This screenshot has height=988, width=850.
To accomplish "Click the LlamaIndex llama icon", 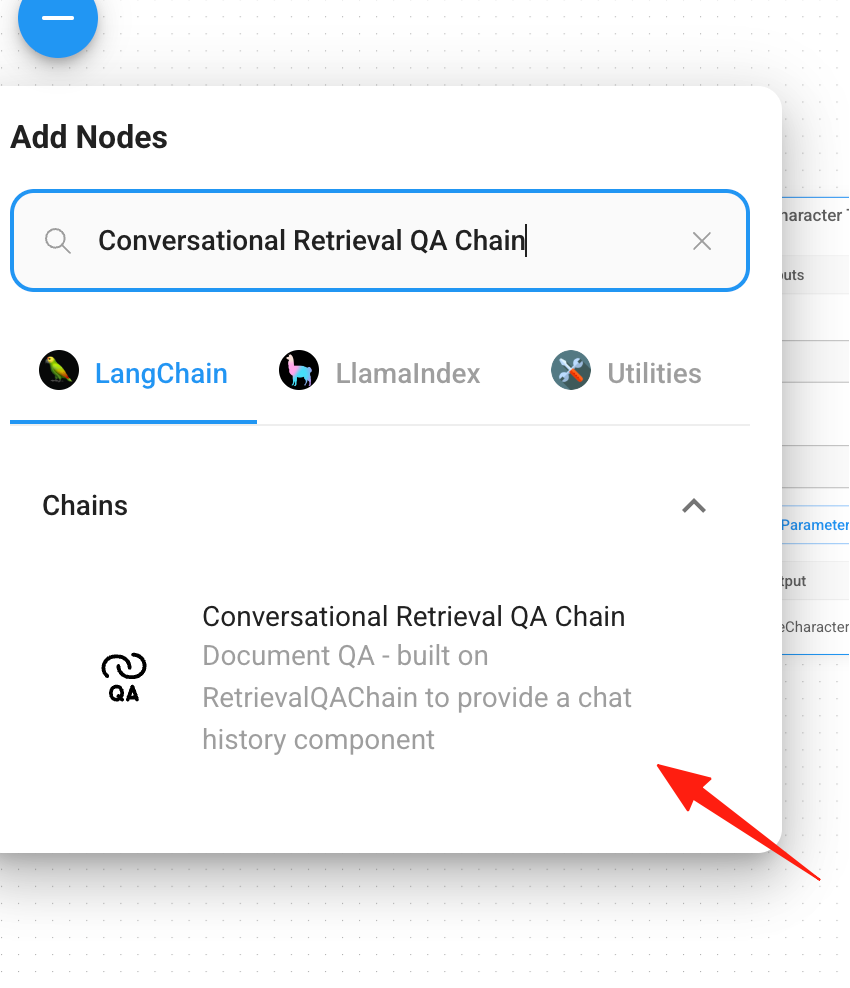I will pyautogui.click(x=299, y=370).
